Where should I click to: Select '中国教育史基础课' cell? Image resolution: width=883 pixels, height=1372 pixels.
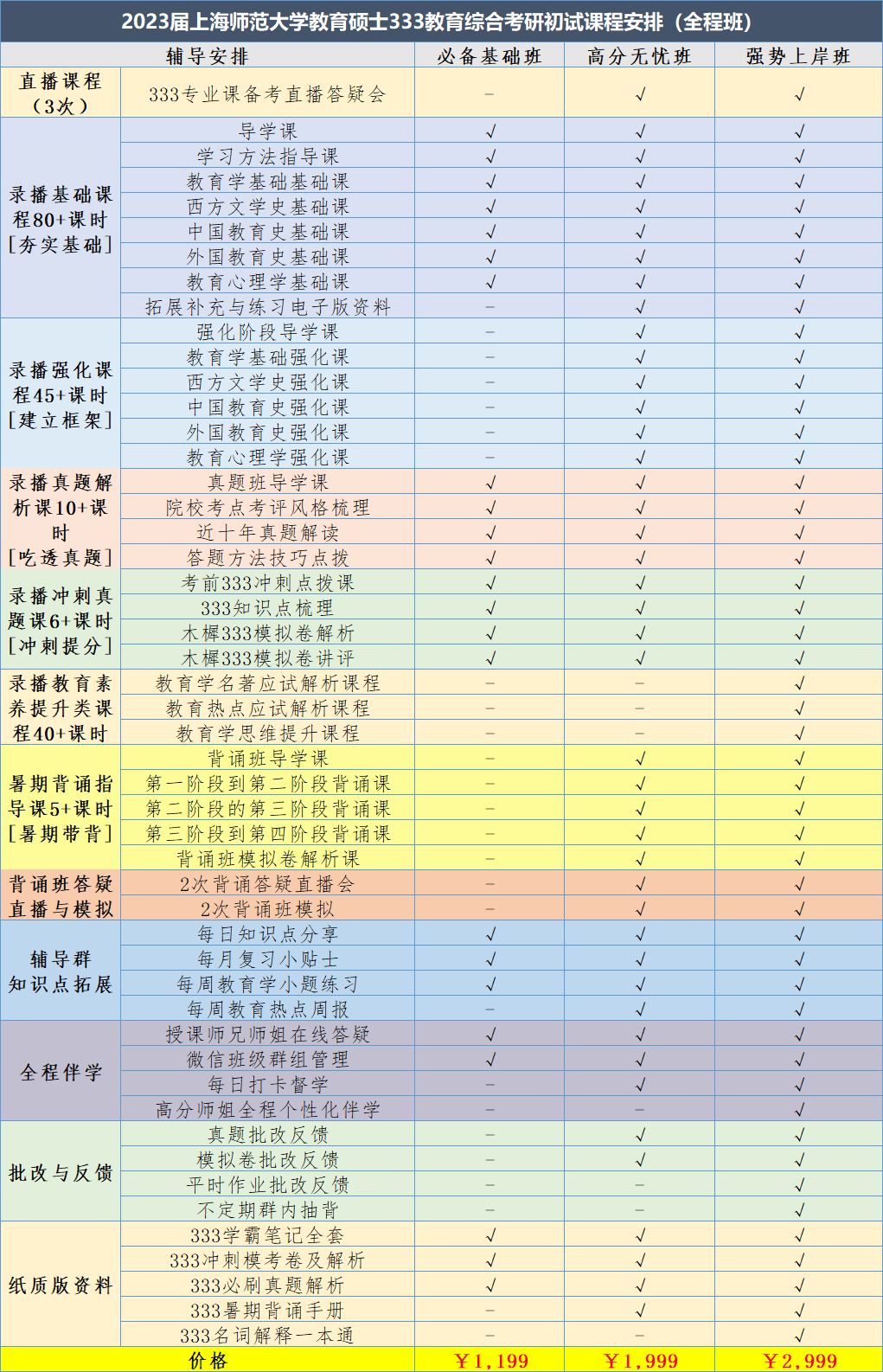click(267, 232)
